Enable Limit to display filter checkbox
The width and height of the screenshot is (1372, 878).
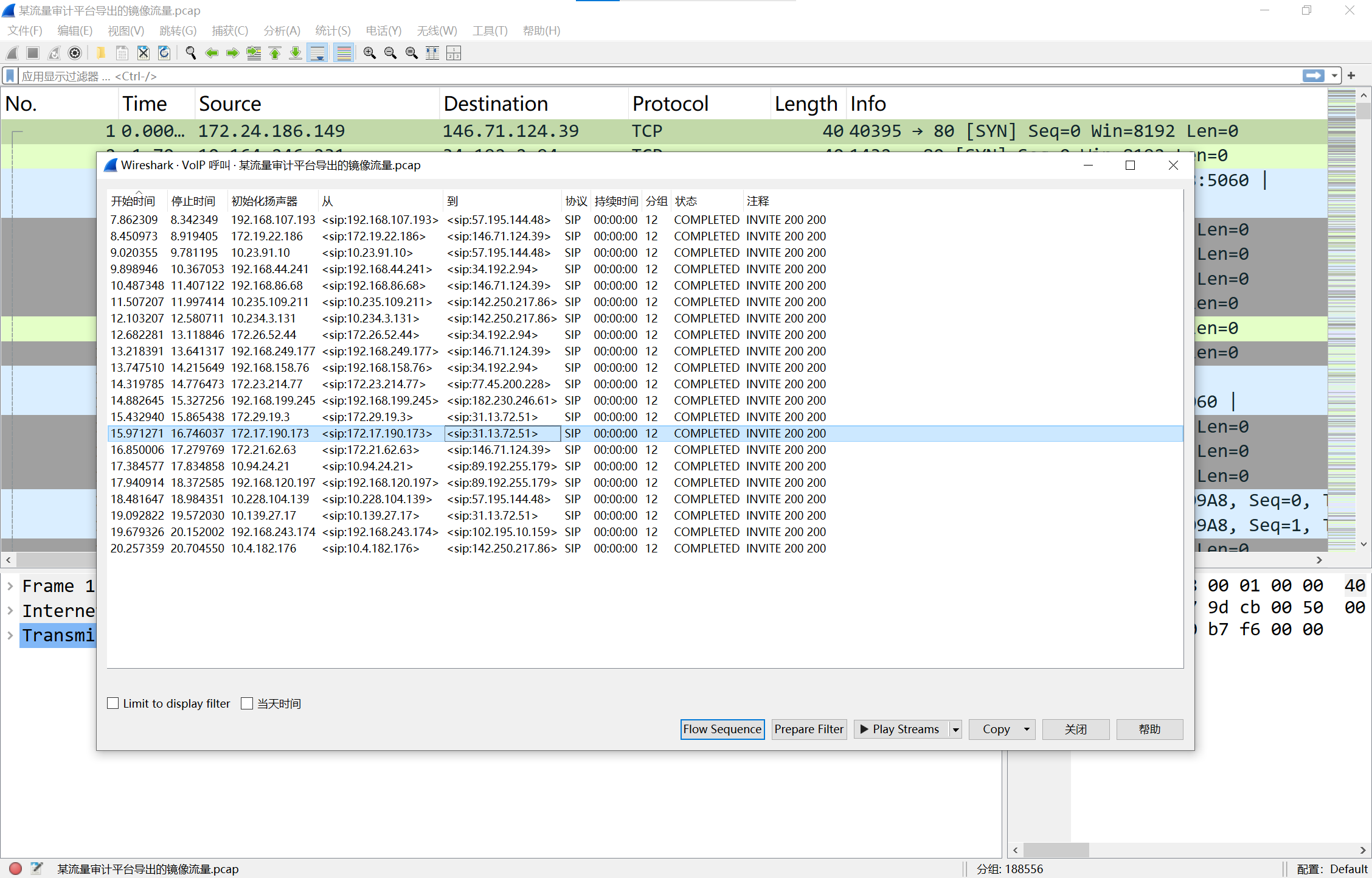(113, 703)
